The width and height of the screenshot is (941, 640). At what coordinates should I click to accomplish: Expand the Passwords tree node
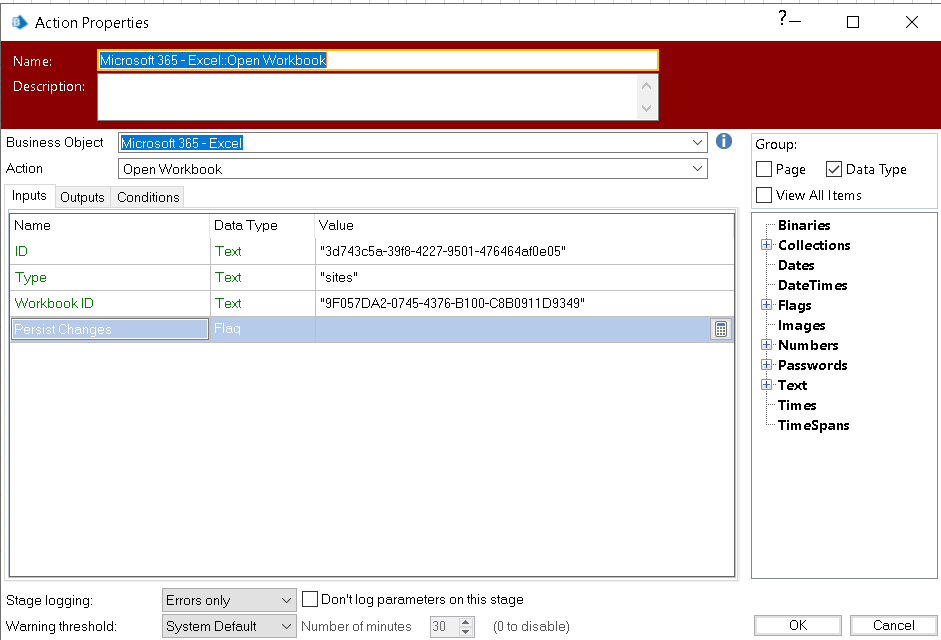(x=766, y=364)
